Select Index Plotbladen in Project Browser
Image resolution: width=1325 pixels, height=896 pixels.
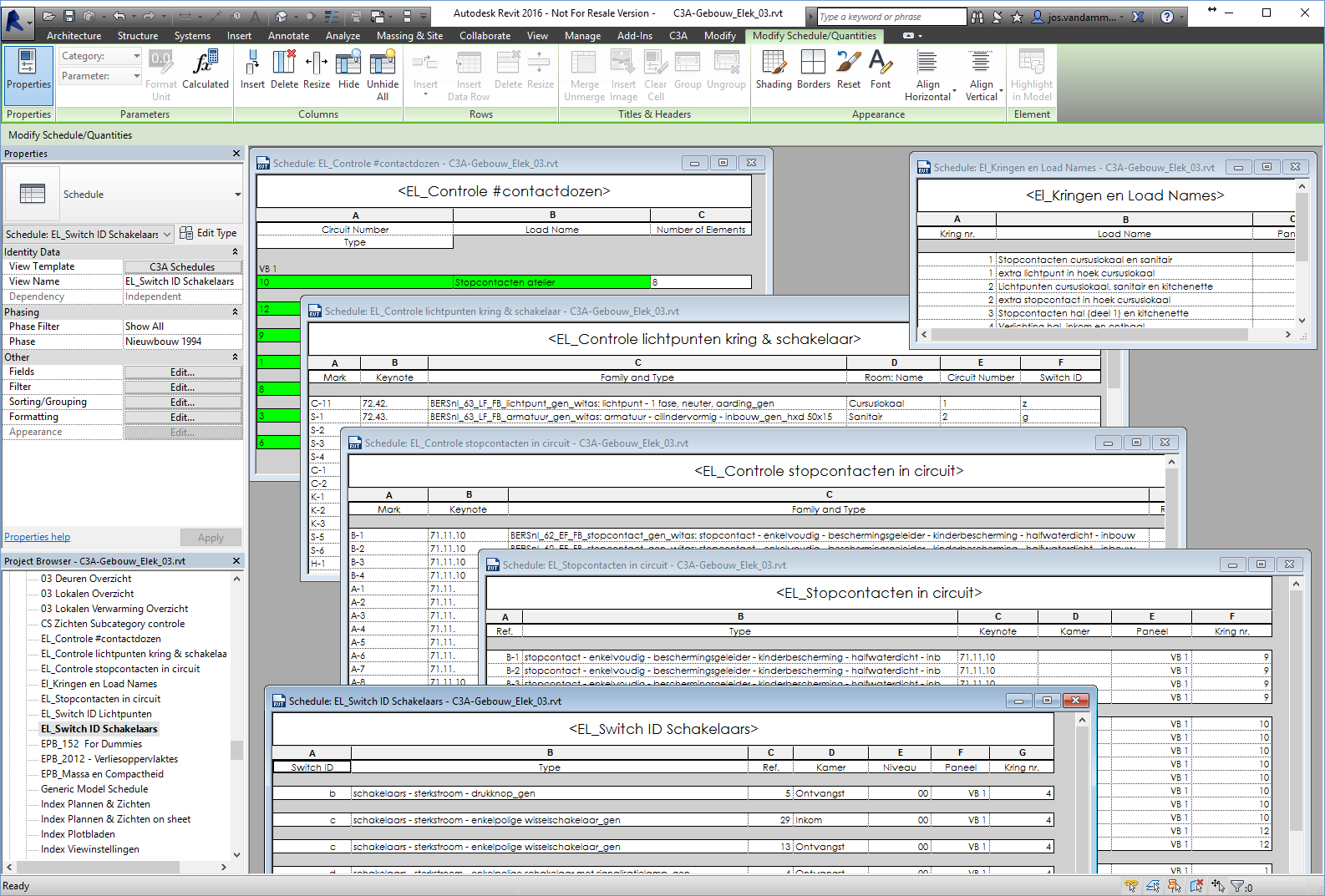pos(78,834)
